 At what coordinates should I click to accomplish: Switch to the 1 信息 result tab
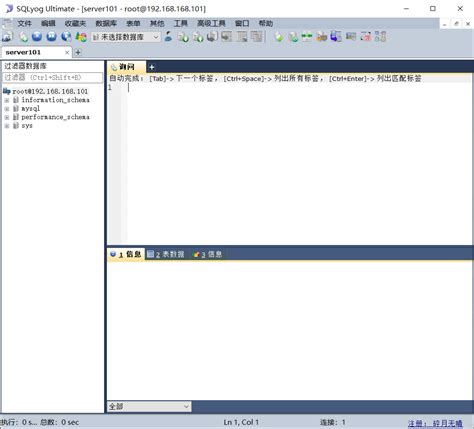(x=126, y=254)
